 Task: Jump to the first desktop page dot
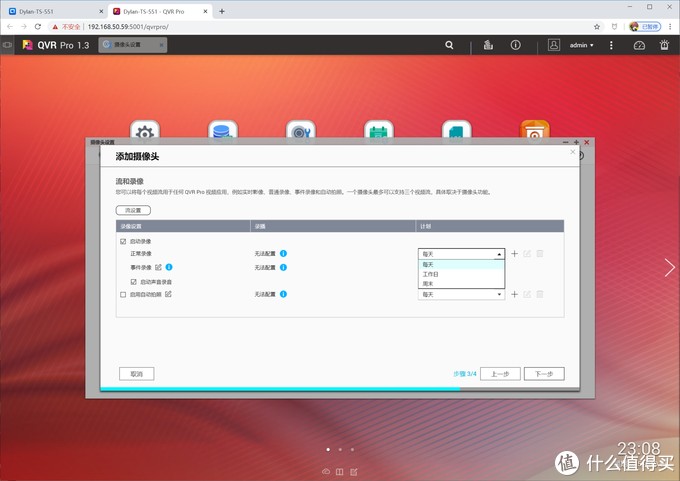(x=328, y=449)
